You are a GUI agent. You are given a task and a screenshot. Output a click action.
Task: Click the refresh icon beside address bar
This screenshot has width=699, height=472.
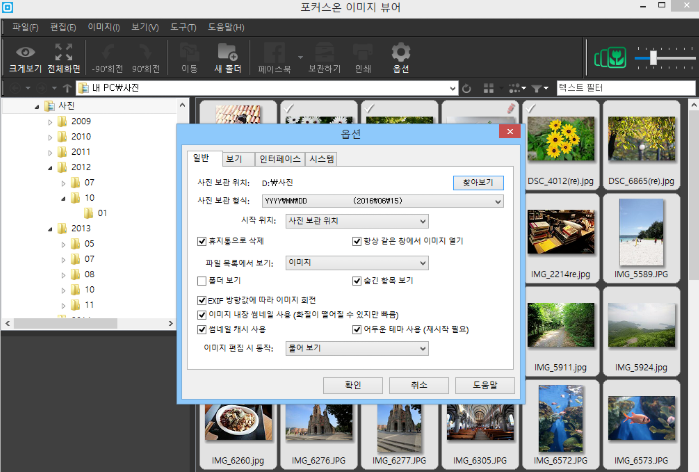tap(466, 88)
